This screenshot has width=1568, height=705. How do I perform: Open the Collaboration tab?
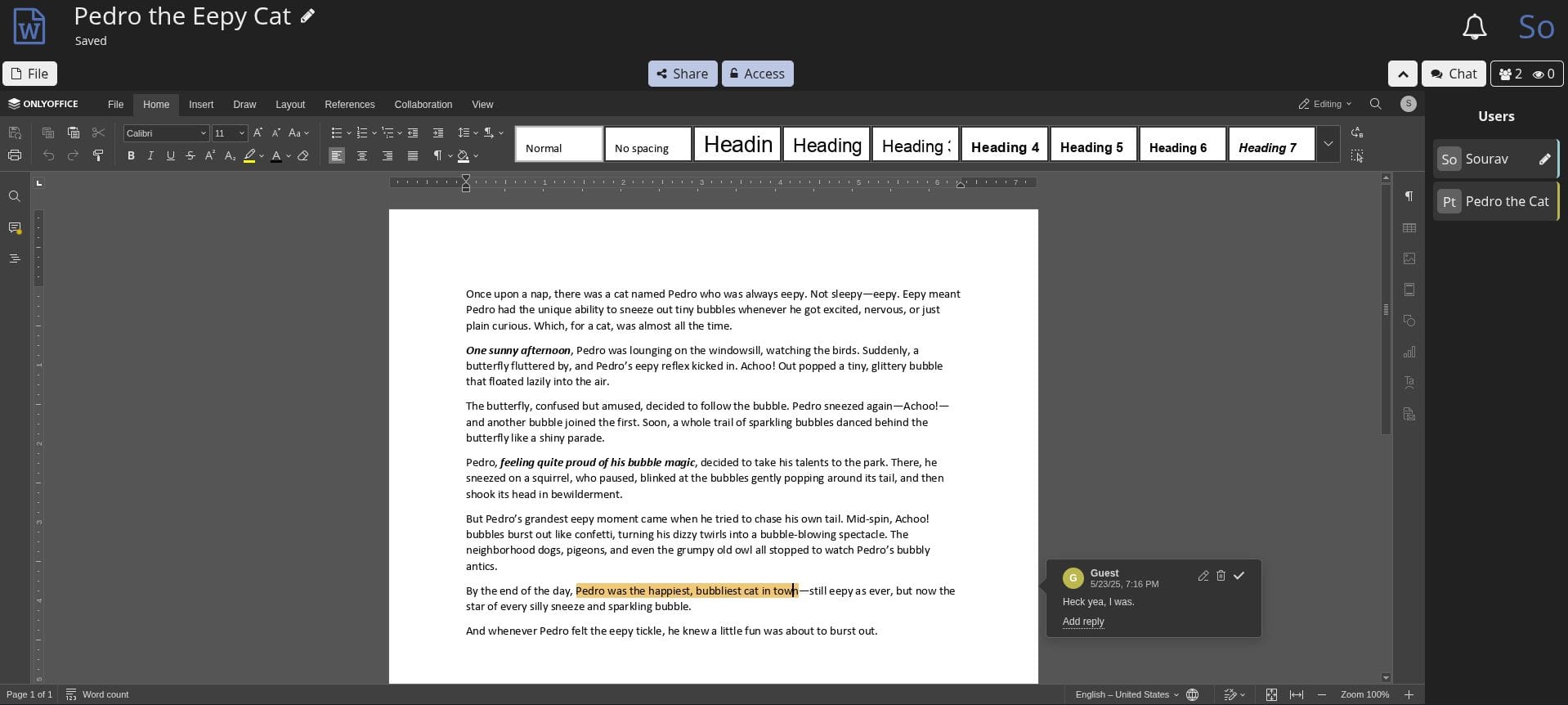pos(423,105)
